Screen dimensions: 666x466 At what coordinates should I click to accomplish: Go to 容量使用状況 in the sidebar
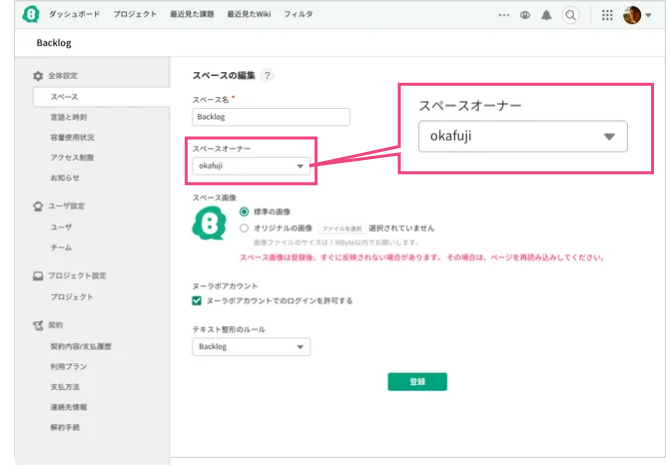click(72, 137)
